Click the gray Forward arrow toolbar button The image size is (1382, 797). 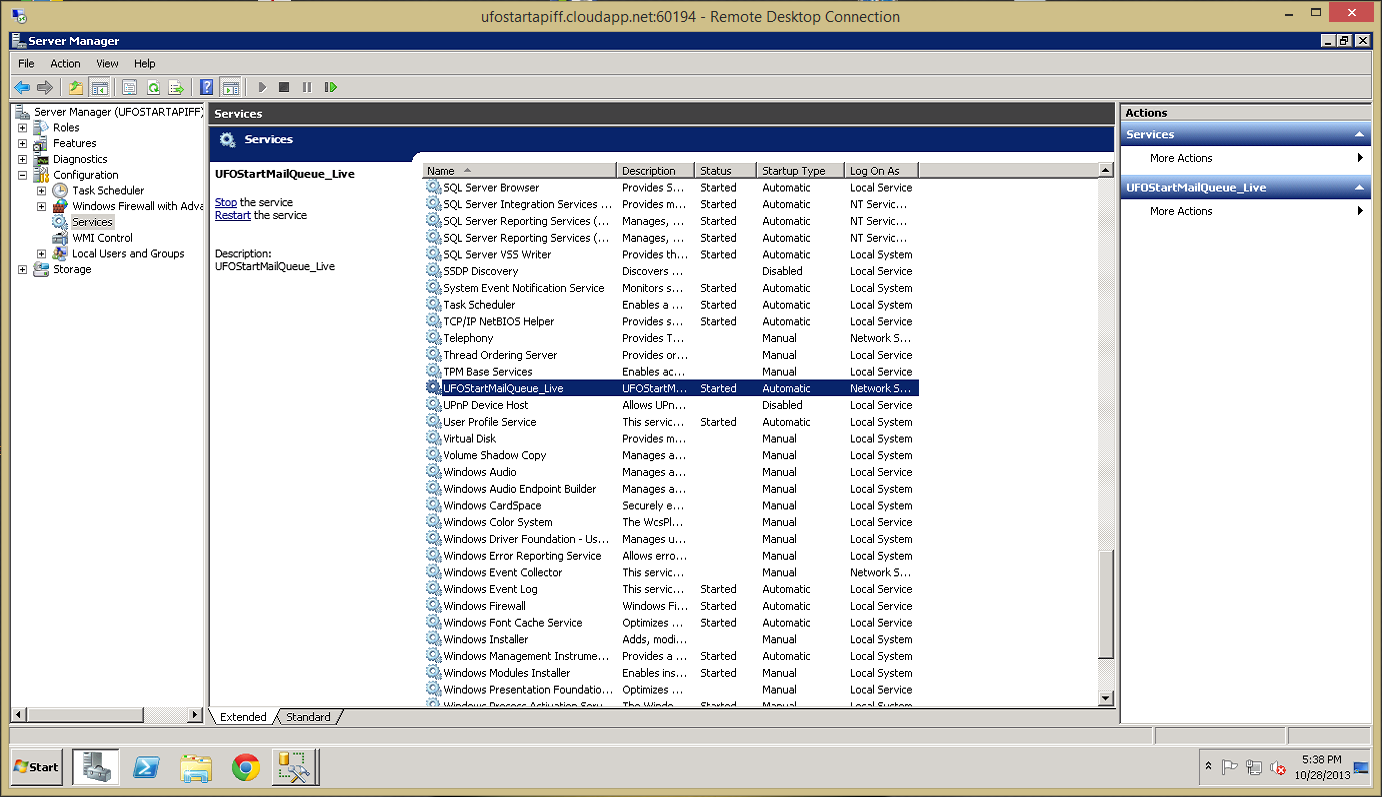[44, 87]
